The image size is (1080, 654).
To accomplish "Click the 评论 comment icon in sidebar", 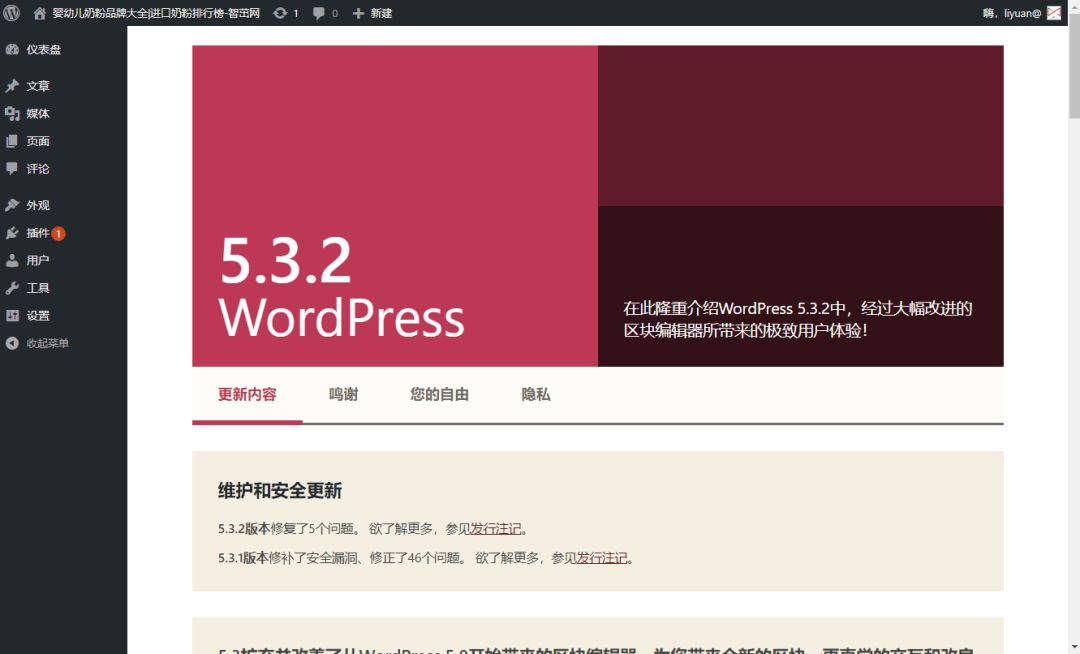I will pyautogui.click(x=12, y=169).
